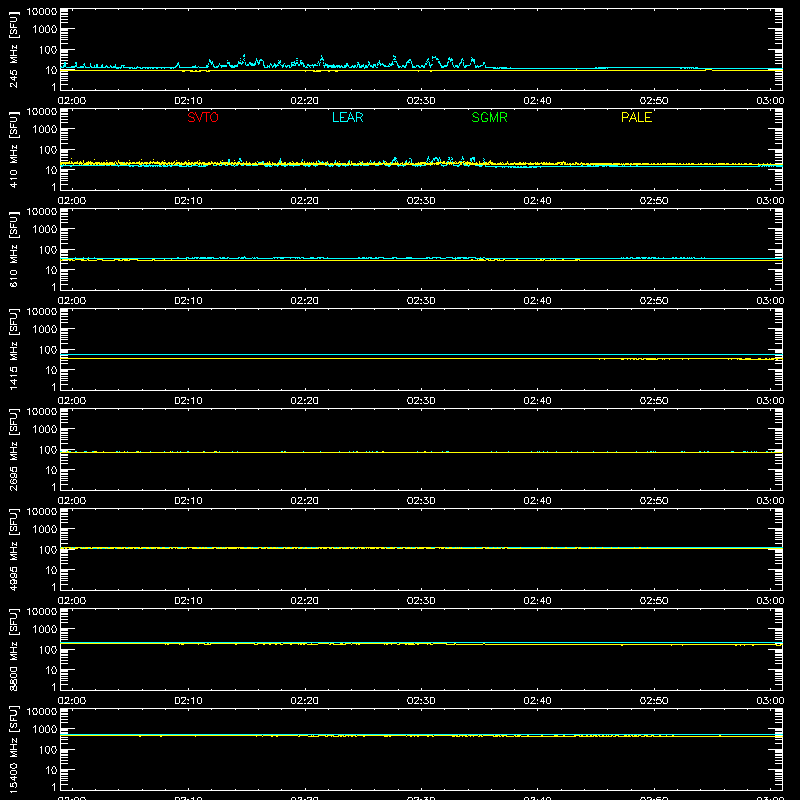Click 02:00 tick under the 2695 MHz plot
This screenshot has width=800, height=800.
[72, 501]
